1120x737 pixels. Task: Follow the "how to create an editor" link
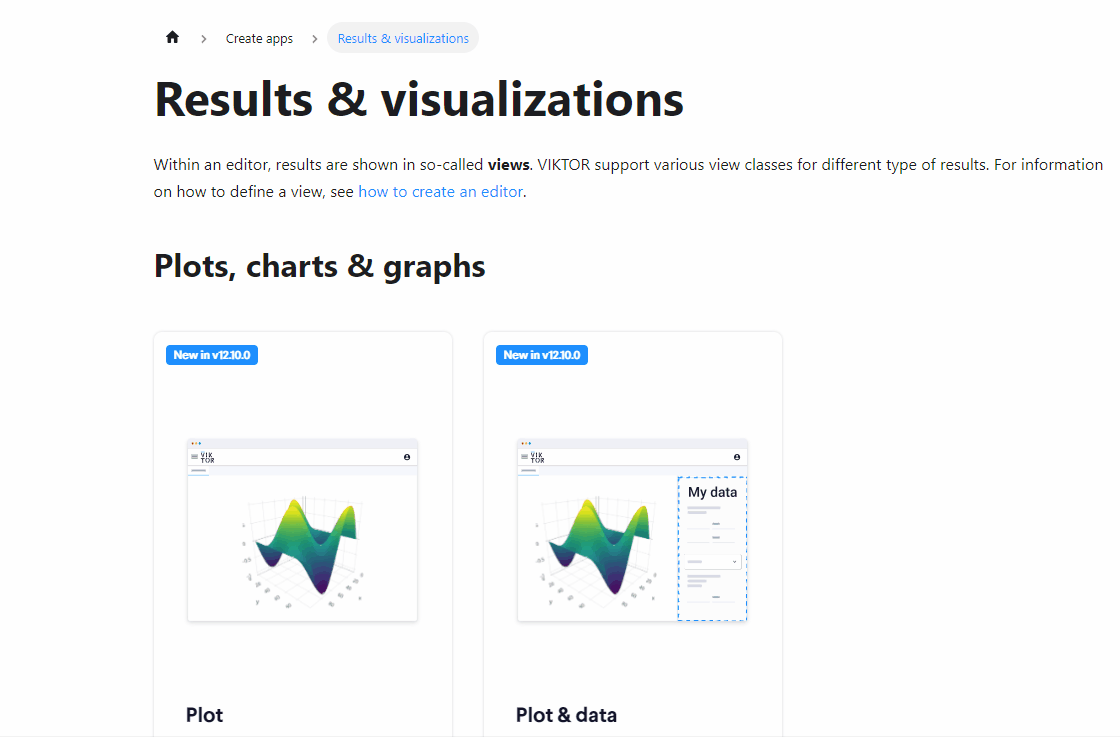[440, 192]
